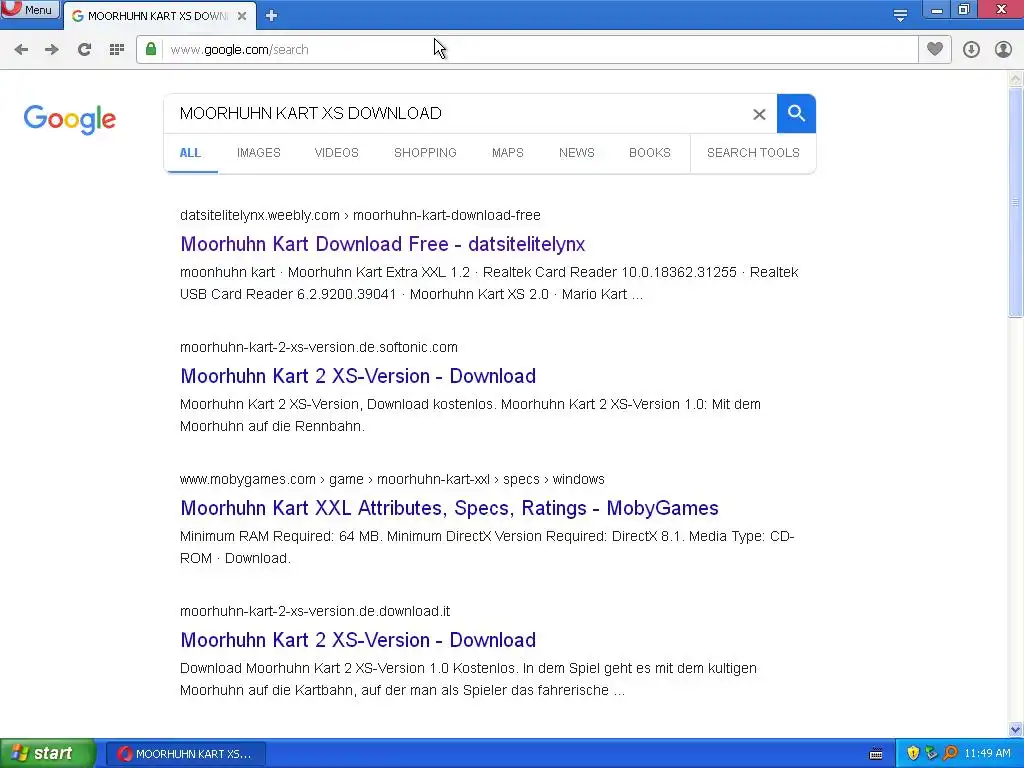Switch to the NEWS tab
Image resolution: width=1024 pixels, height=768 pixels.
click(x=577, y=153)
